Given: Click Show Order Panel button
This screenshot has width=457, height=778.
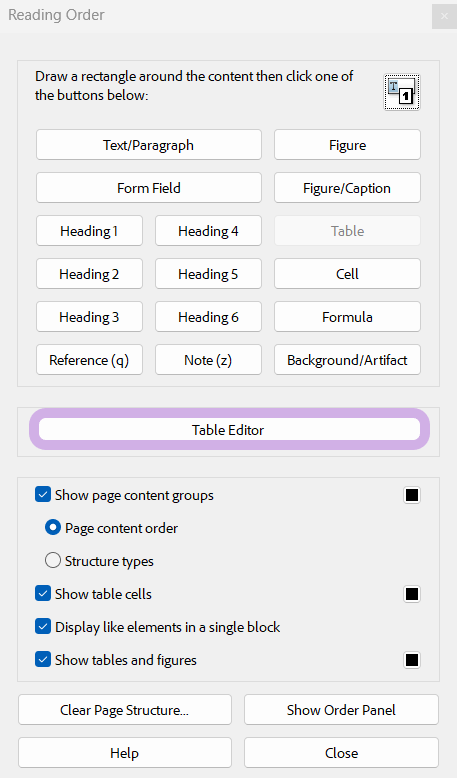Looking at the screenshot, I should (341, 710).
